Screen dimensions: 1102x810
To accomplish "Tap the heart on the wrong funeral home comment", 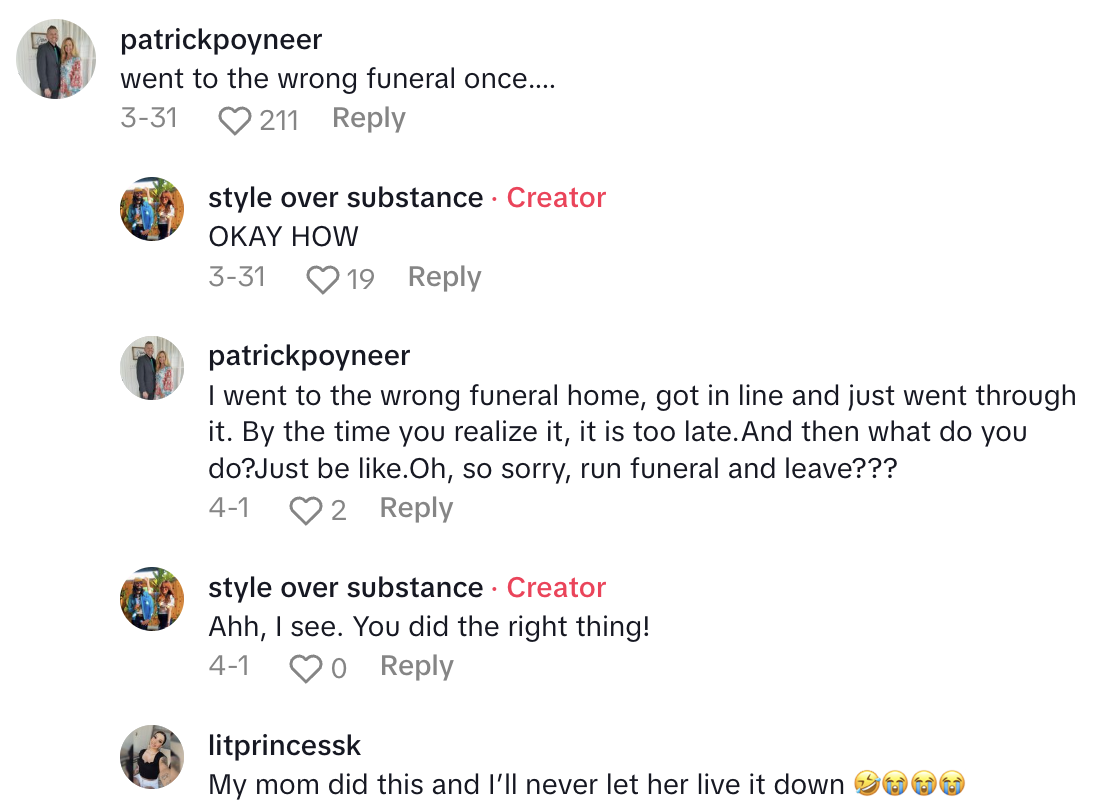I will pos(305,510).
